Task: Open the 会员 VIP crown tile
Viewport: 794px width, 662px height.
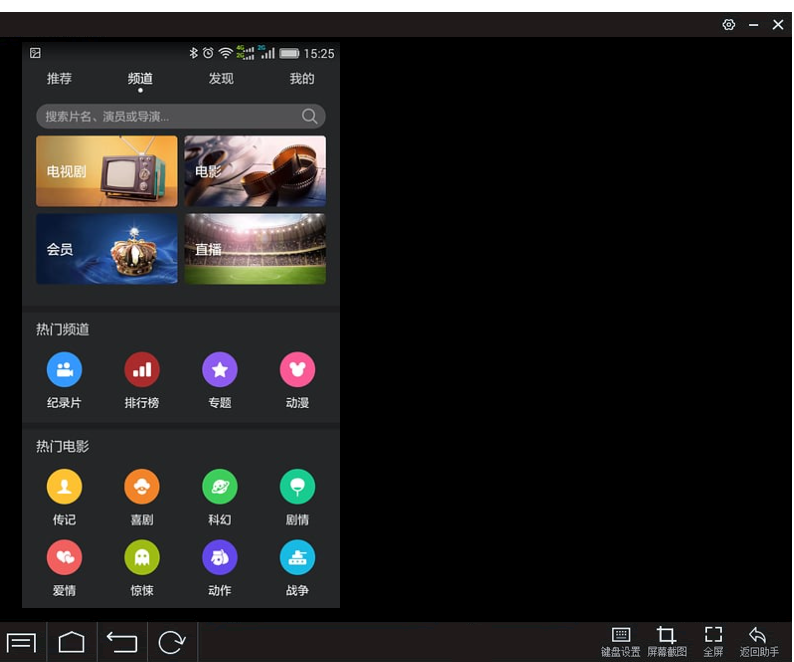Action: point(107,249)
